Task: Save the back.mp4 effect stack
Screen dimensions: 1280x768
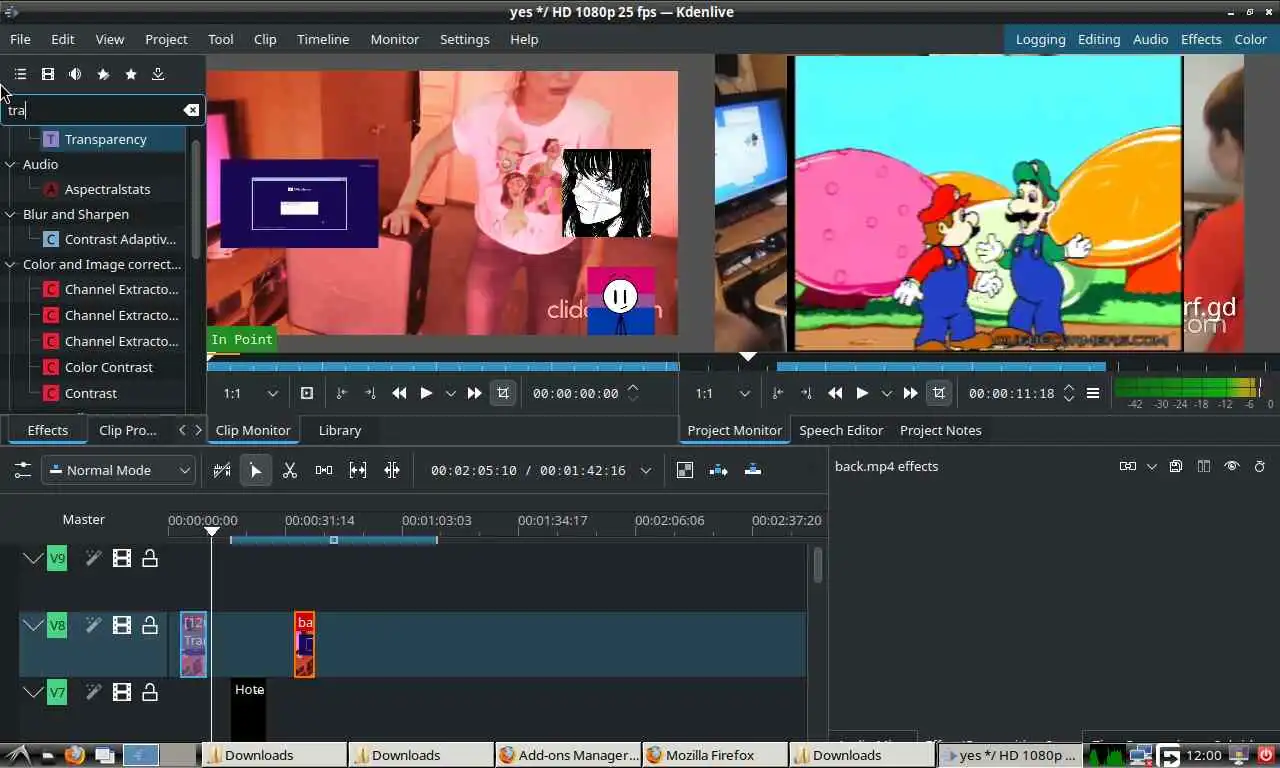Action: tap(1176, 466)
